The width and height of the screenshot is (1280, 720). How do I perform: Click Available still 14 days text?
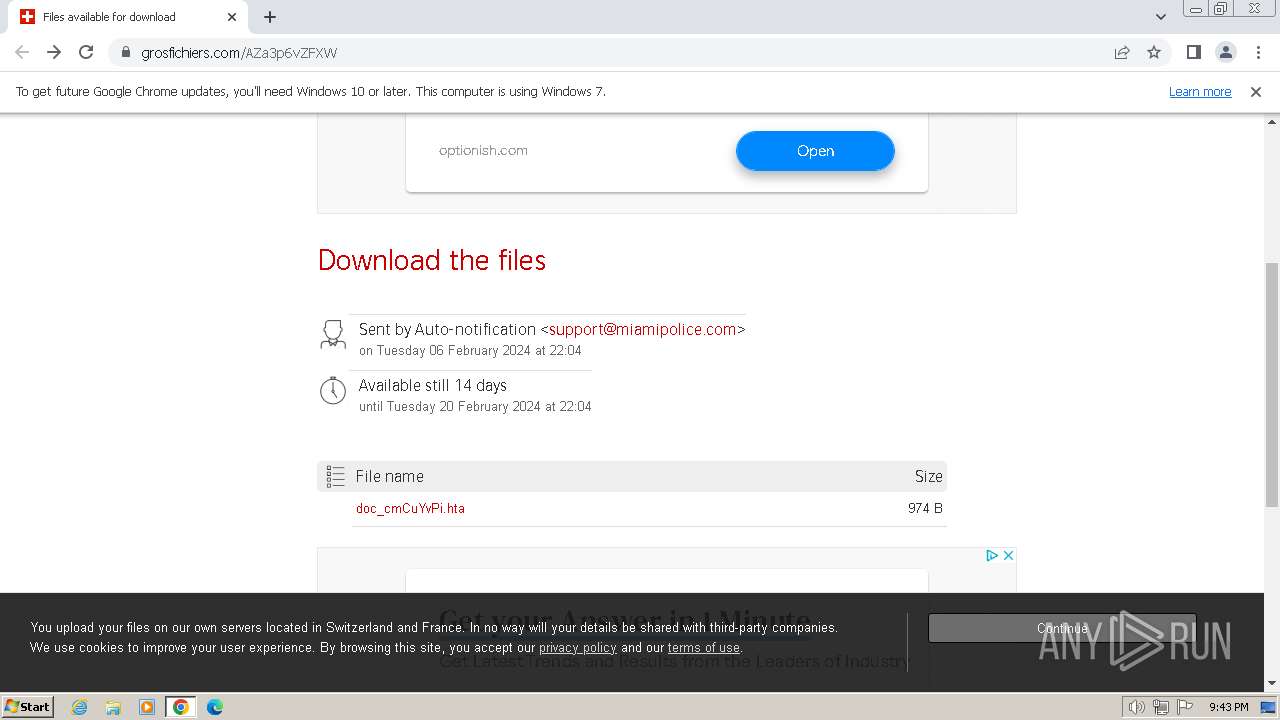pos(433,385)
